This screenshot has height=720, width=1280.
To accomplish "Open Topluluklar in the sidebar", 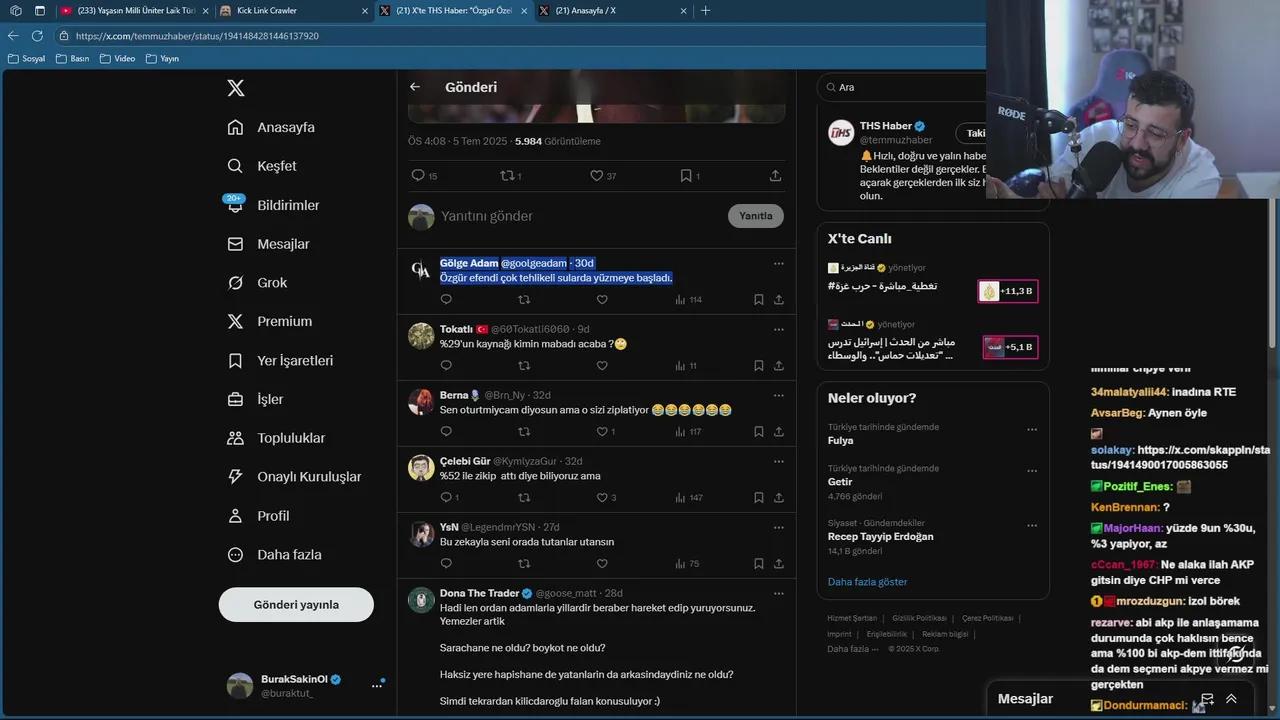I will coord(276,438).
